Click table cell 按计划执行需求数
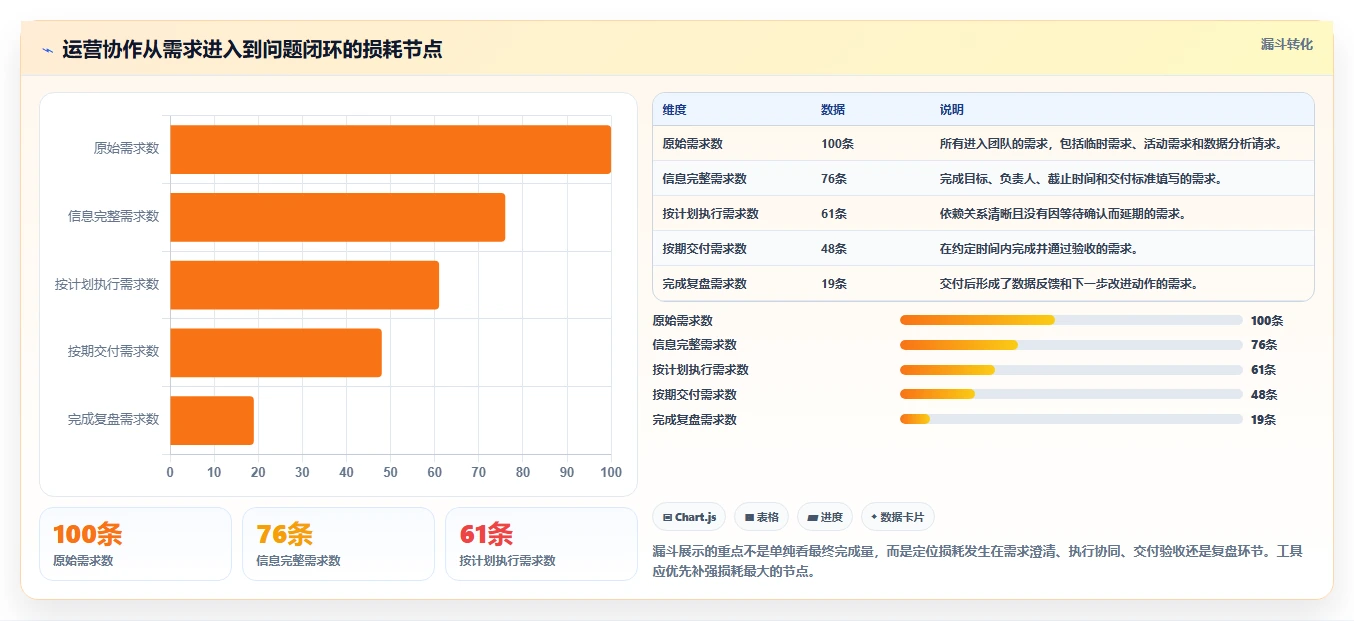Viewport: 1354px width, 621px height. click(710, 214)
